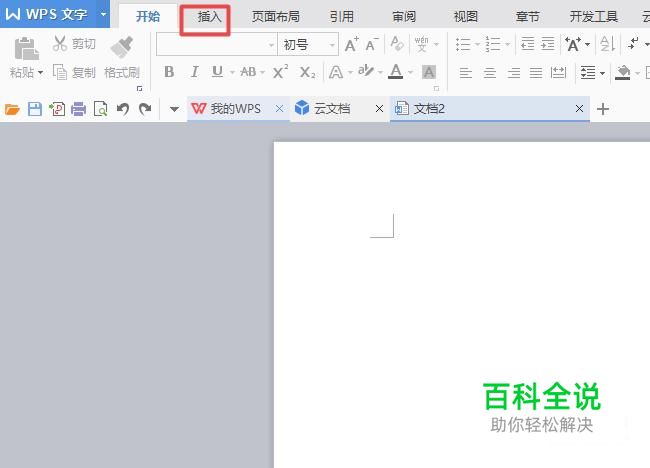Open the 视图 (View) tab
Image resolution: width=650 pixels, height=468 pixels.
[x=466, y=17]
